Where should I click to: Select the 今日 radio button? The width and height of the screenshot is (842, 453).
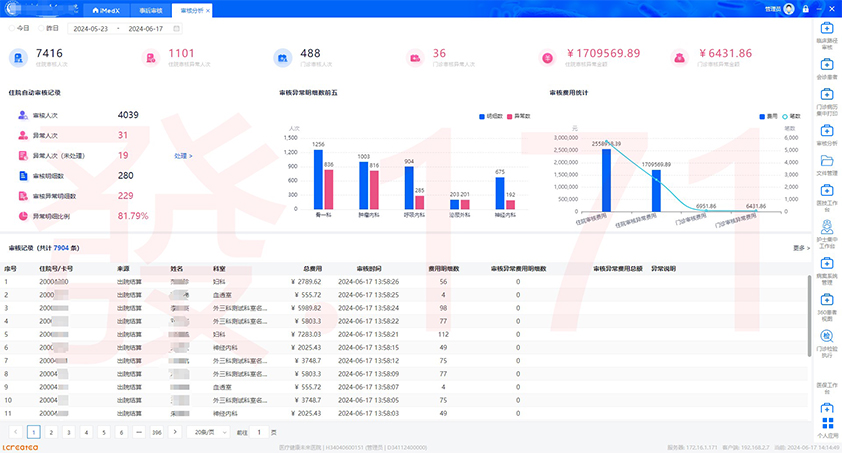(x=11, y=28)
